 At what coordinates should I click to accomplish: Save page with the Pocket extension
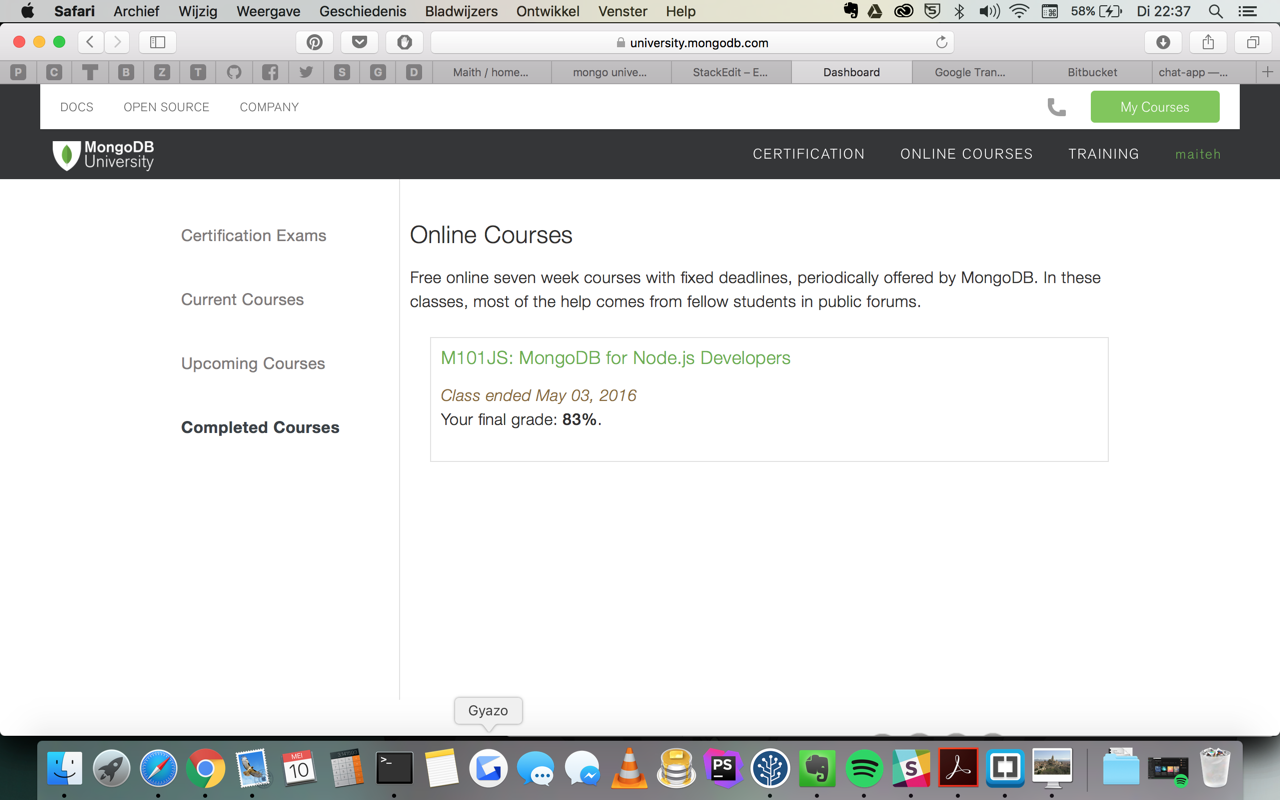(x=359, y=42)
